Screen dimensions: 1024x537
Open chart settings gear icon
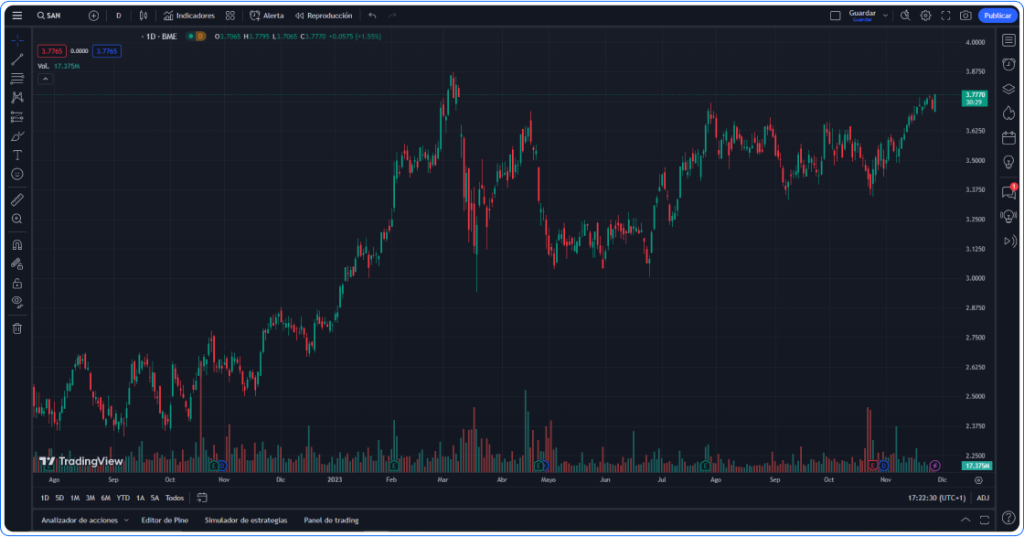[925, 16]
